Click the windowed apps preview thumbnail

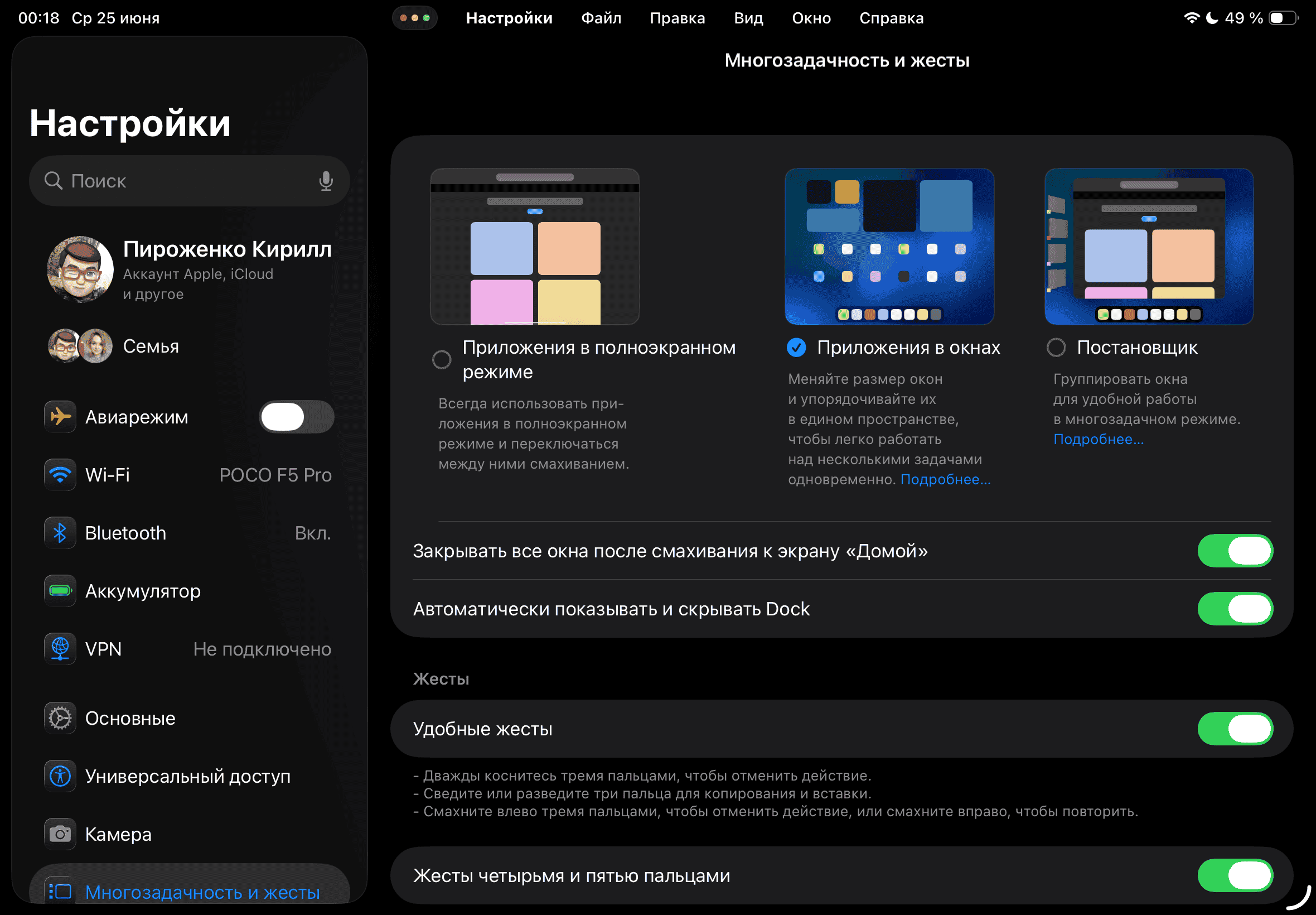889,247
